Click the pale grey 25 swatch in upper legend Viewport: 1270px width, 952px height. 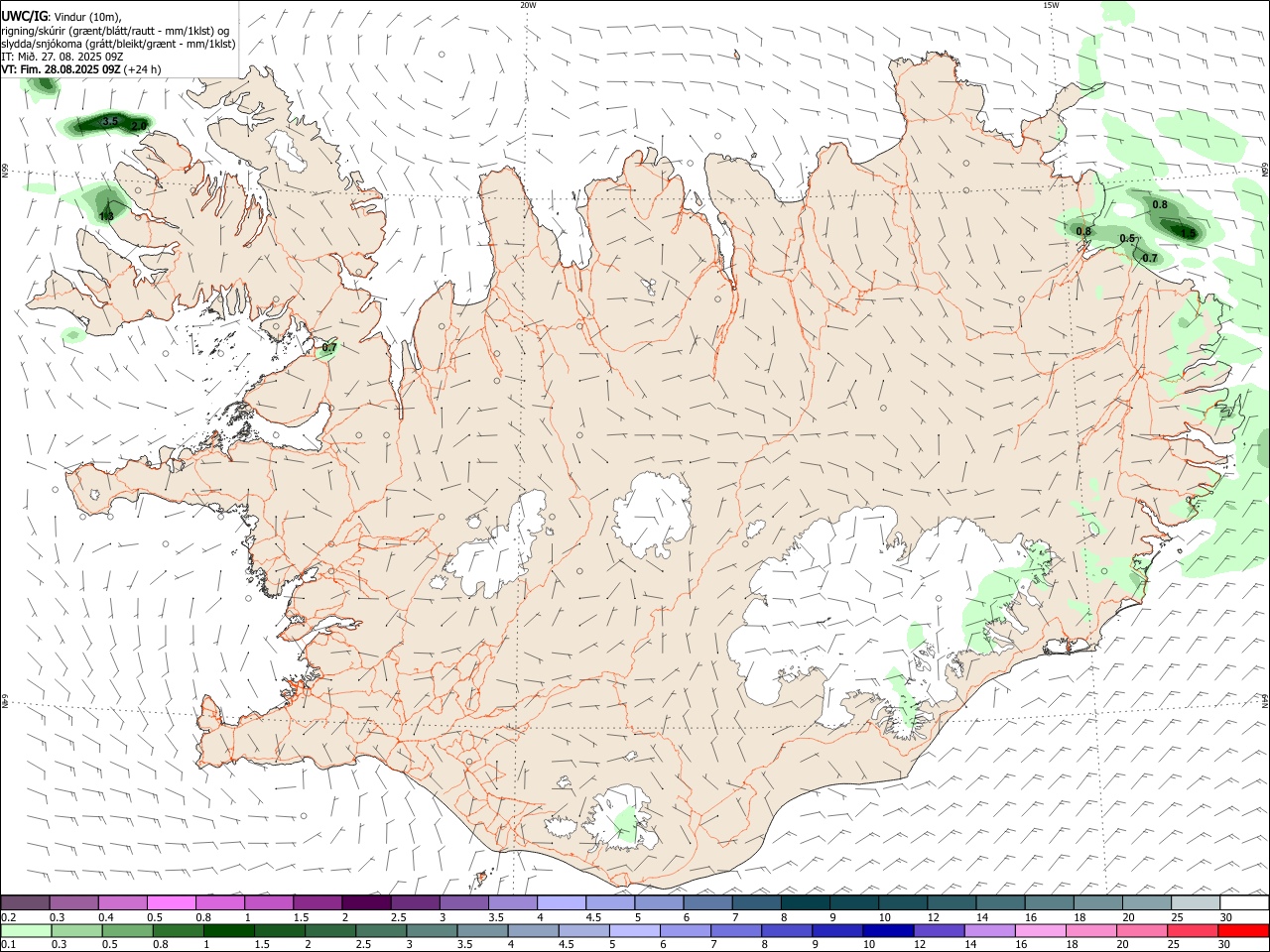click(1196, 902)
